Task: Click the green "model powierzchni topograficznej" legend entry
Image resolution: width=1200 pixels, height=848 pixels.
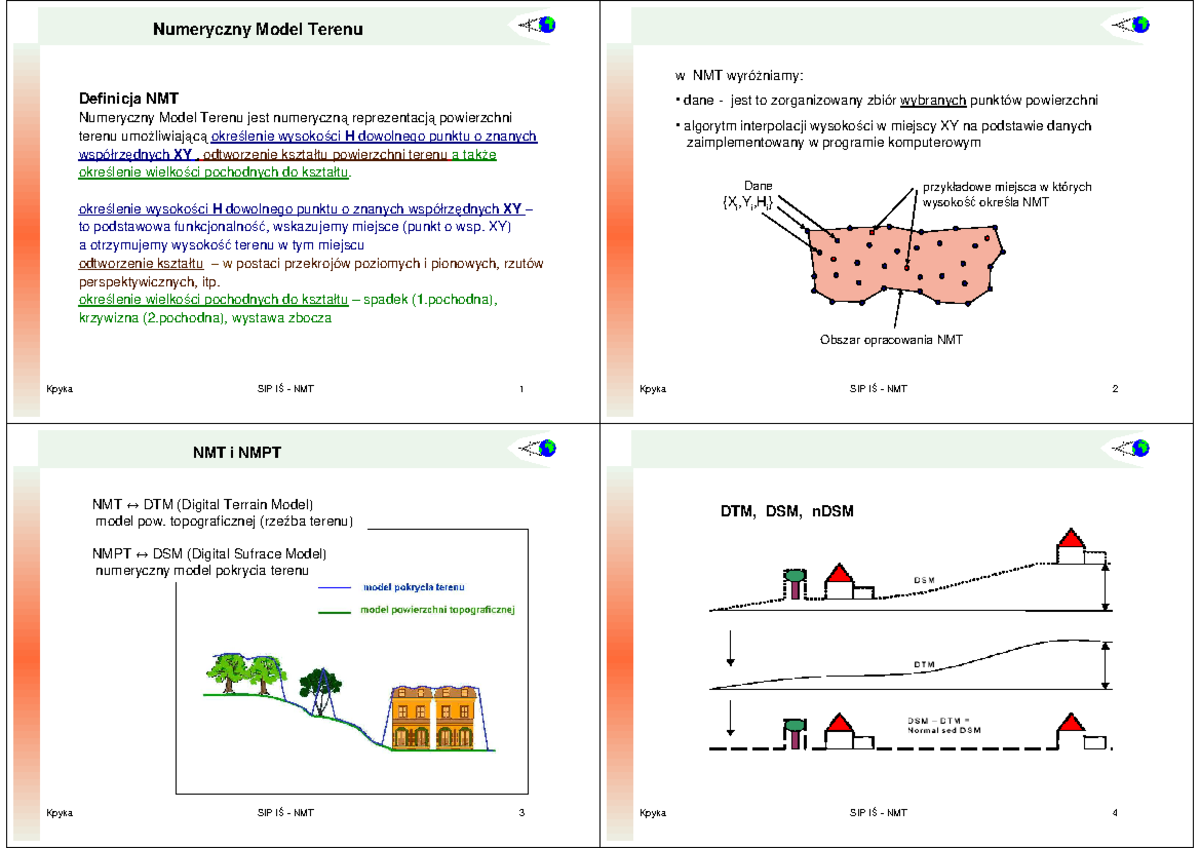Action: [436, 609]
